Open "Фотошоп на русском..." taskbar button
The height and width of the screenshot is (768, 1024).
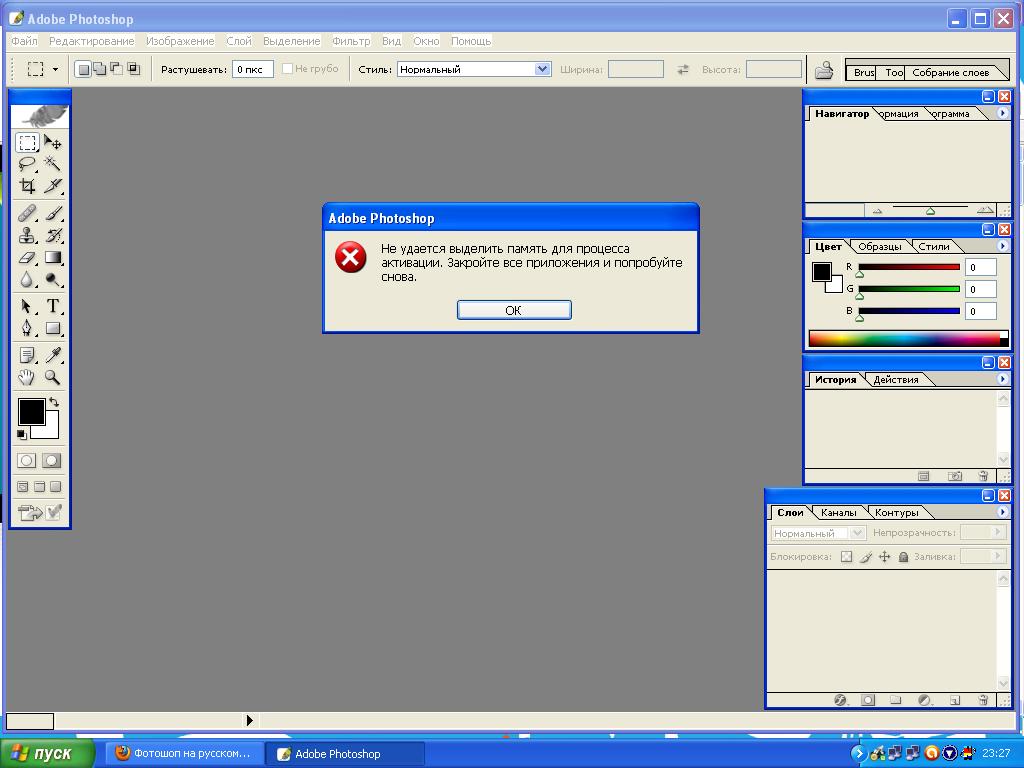pyautogui.click(x=185, y=754)
